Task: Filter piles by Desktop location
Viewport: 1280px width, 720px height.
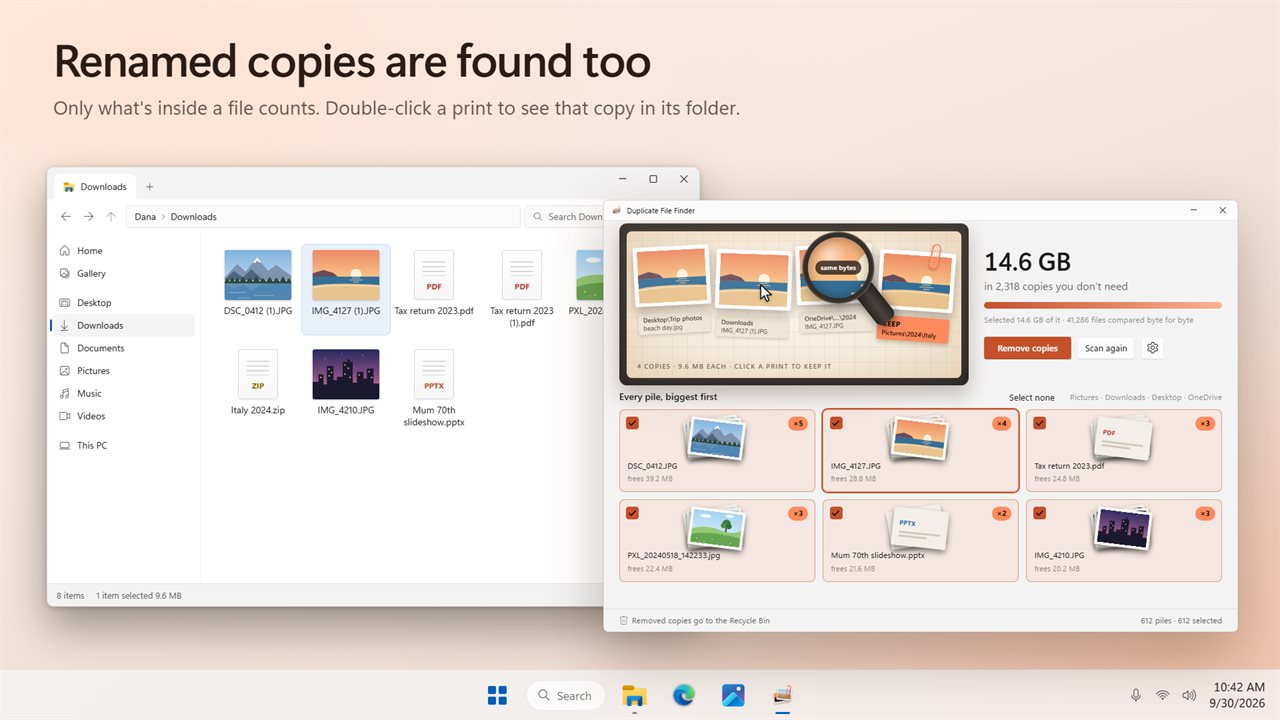Action: (x=1166, y=397)
